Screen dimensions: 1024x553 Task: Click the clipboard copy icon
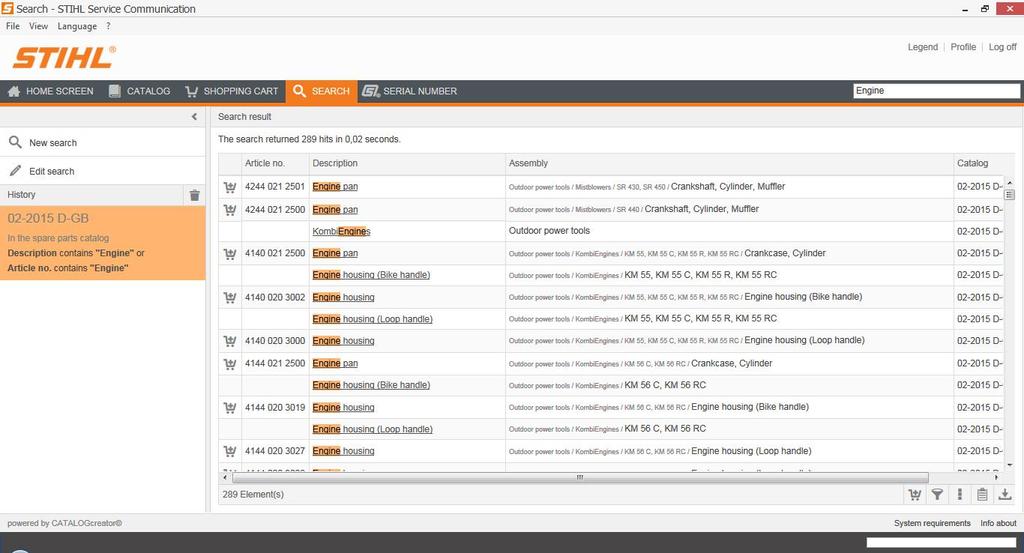tap(982, 494)
